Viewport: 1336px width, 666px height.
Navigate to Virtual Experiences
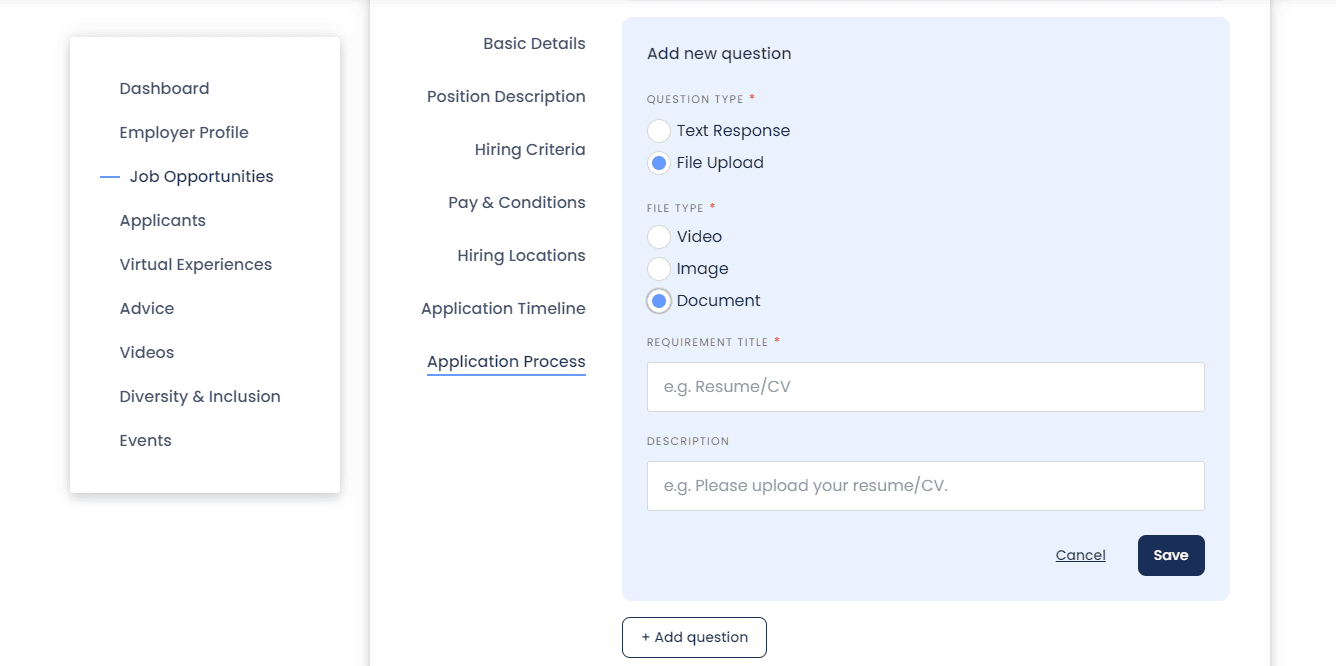pos(195,265)
